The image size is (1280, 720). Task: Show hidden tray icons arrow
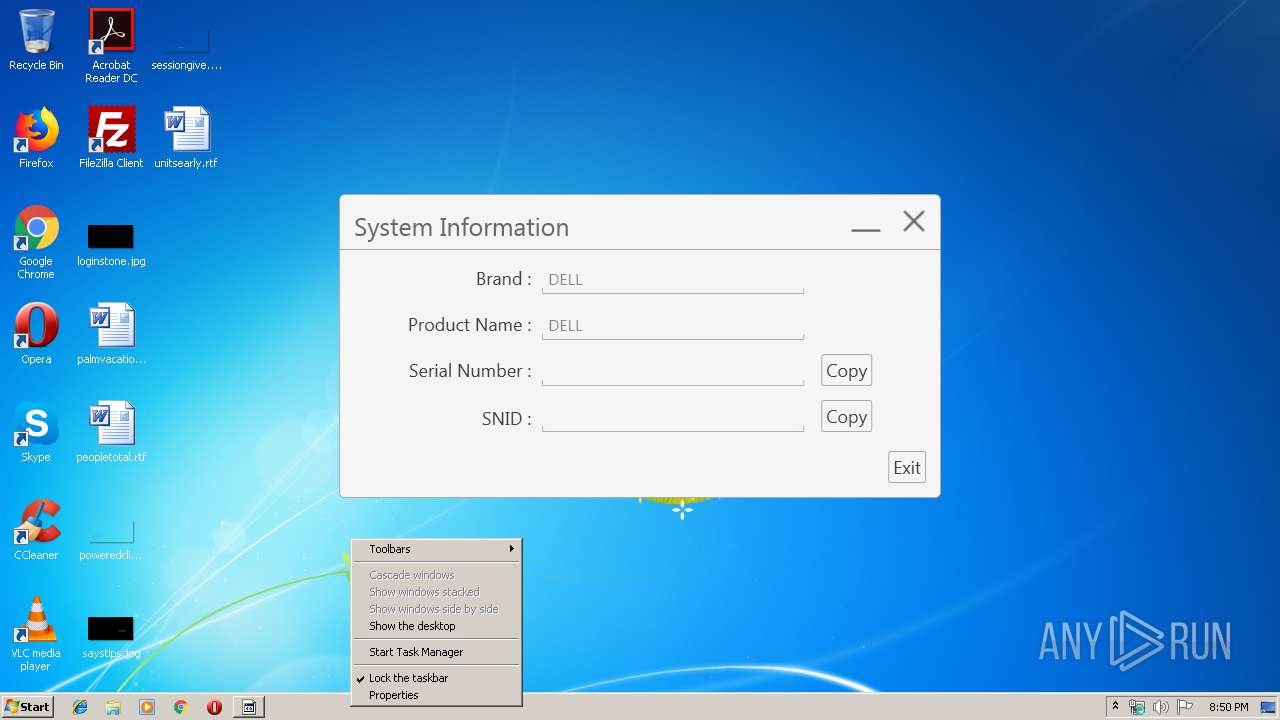1115,707
